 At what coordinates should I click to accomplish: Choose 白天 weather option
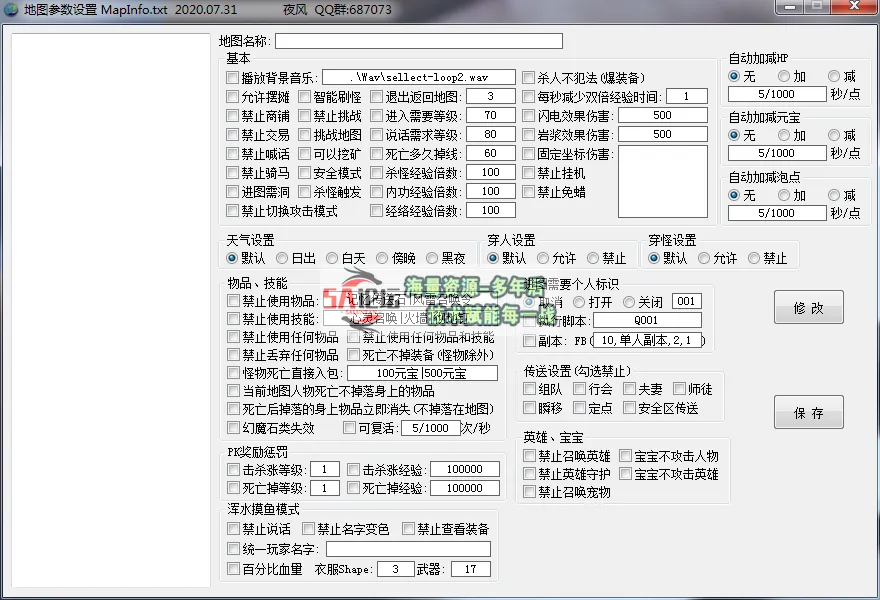(332, 258)
